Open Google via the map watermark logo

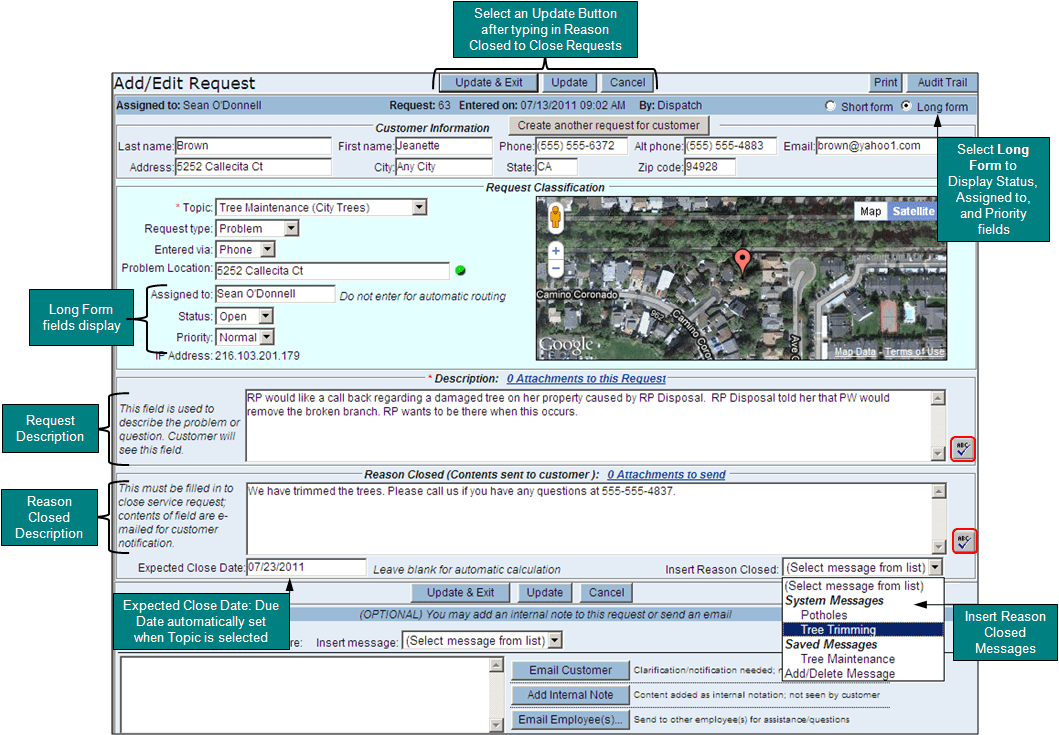[x=565, y=342]
